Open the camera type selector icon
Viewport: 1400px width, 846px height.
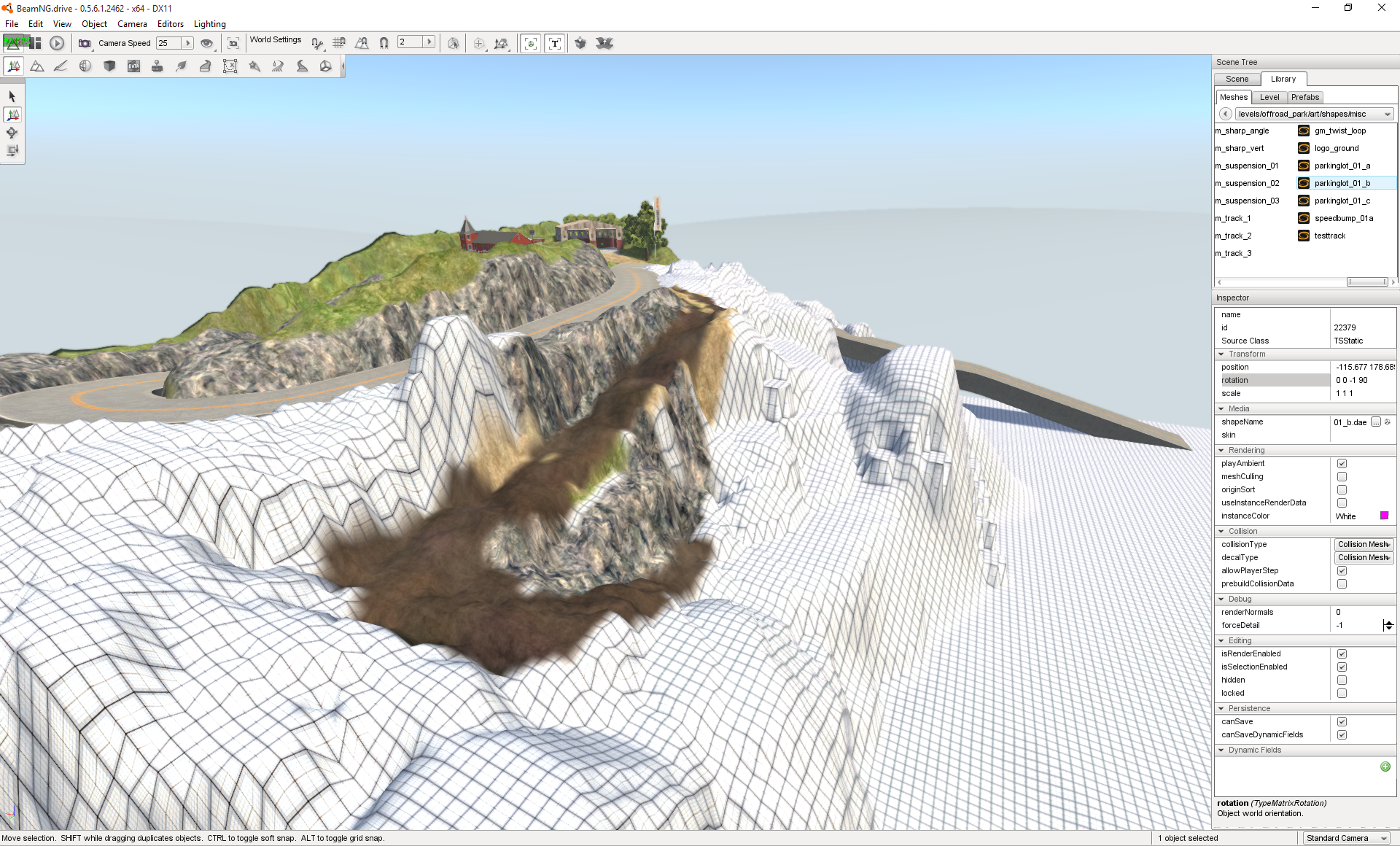click(85, 43)
